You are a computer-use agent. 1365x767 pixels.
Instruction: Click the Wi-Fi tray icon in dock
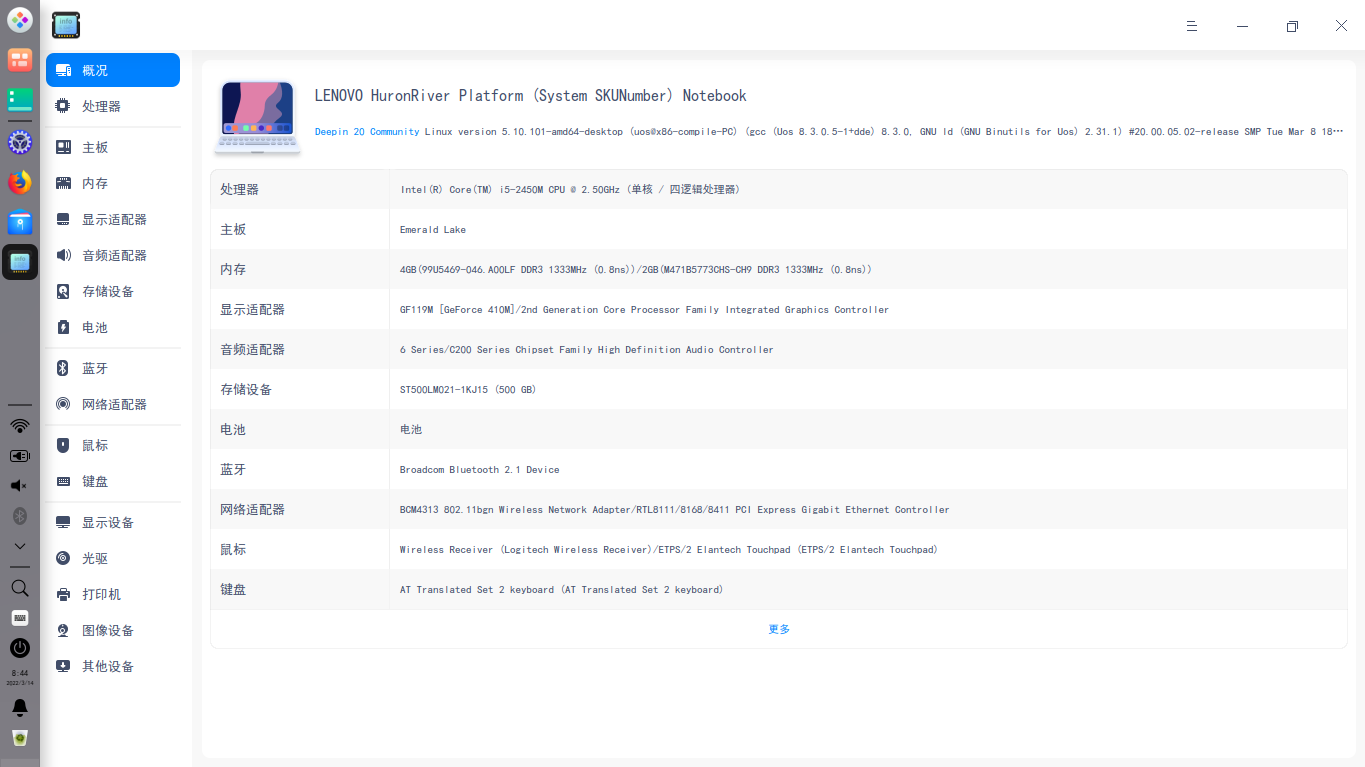coord(20,426)
